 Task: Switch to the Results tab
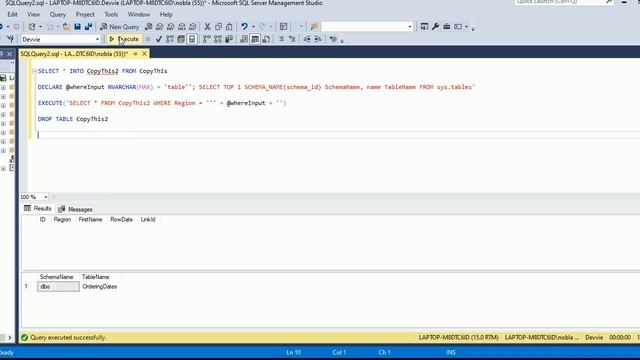[38, 209]
